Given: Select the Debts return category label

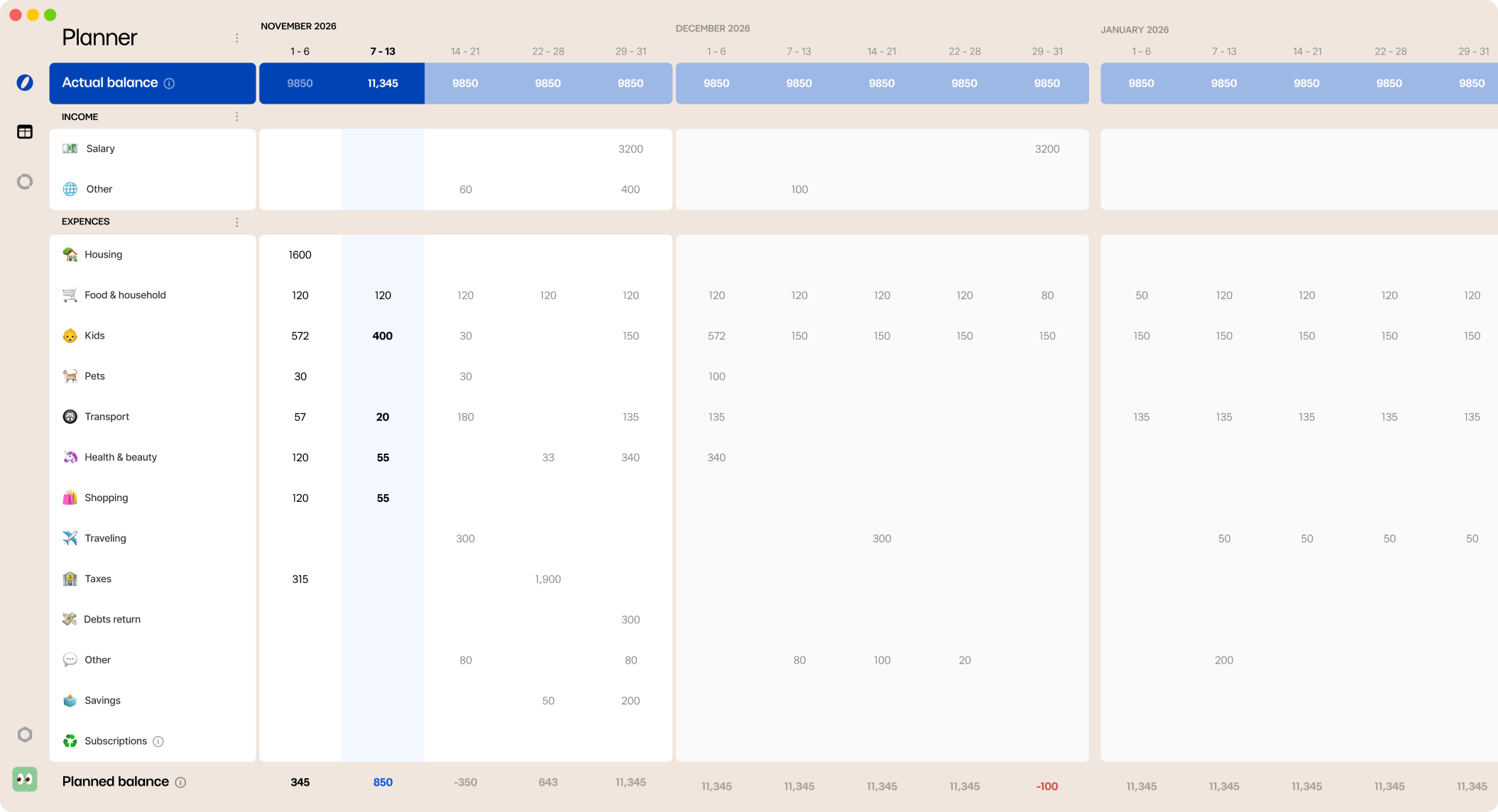Looking at the screenshot, I should pyautogui.click(x=112, y=619).
